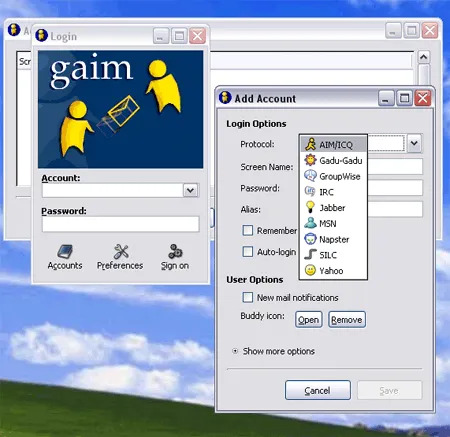Click the Alias input field
Image resolution: width=450 pixels, height=437 pixels.
[395, 209]
